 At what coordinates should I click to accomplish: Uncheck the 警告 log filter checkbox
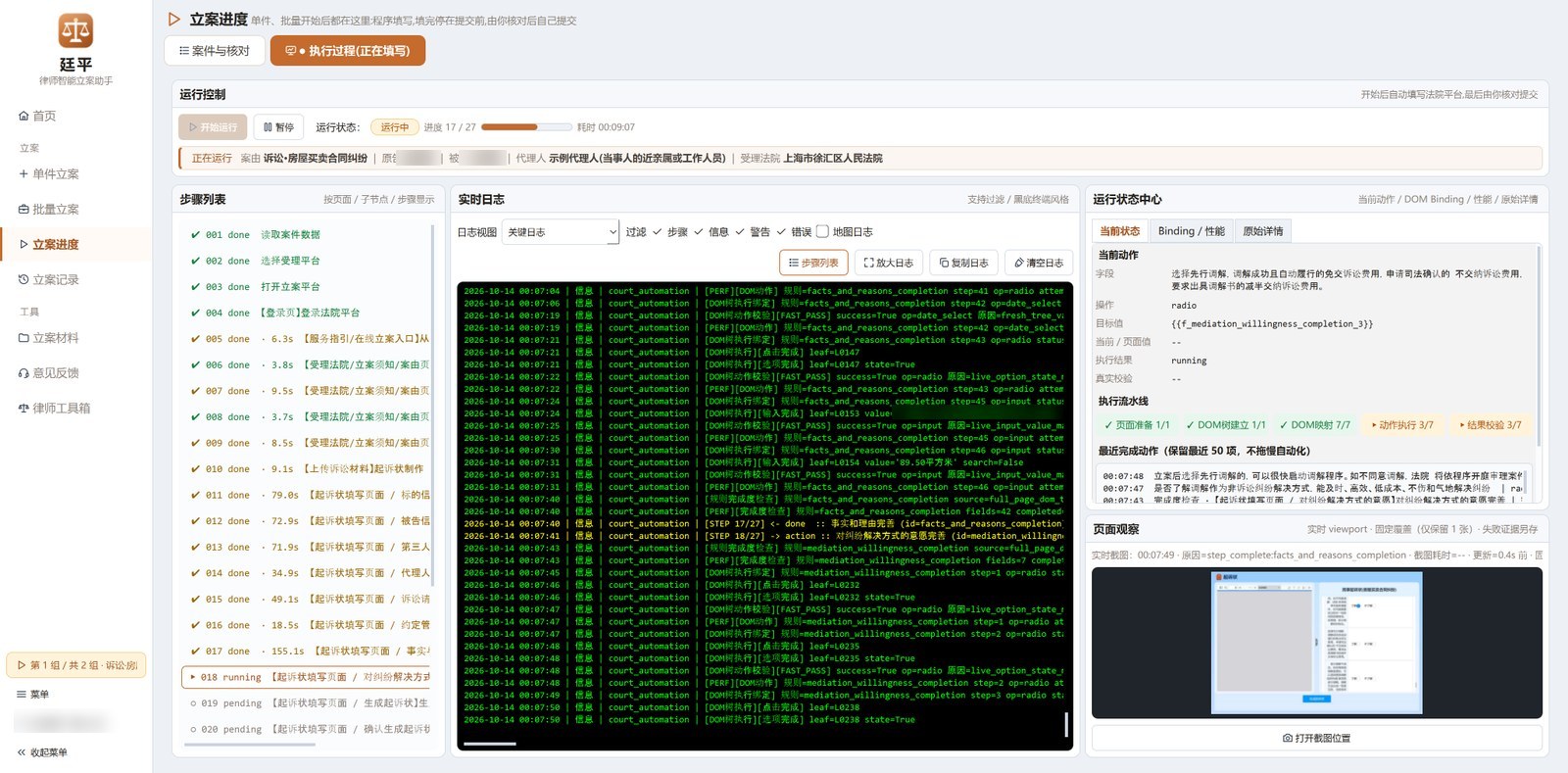[740, 232]
